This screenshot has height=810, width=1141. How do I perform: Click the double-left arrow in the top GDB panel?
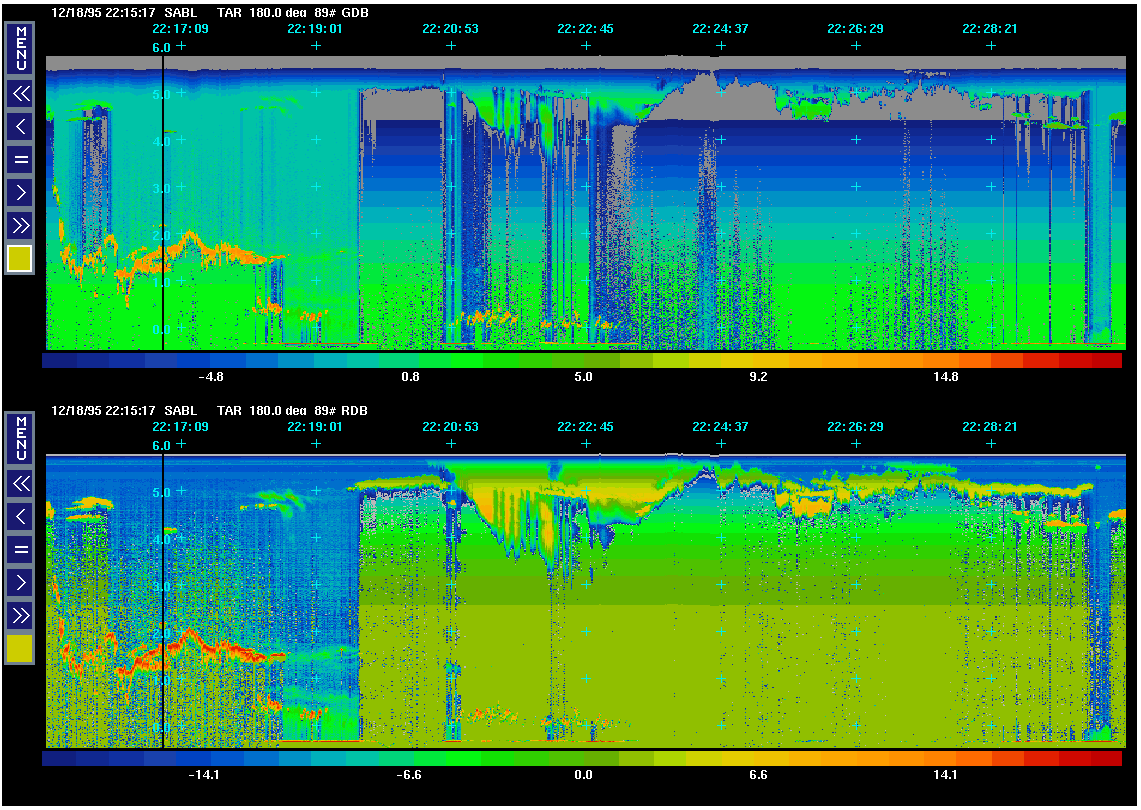coord(20,94)
